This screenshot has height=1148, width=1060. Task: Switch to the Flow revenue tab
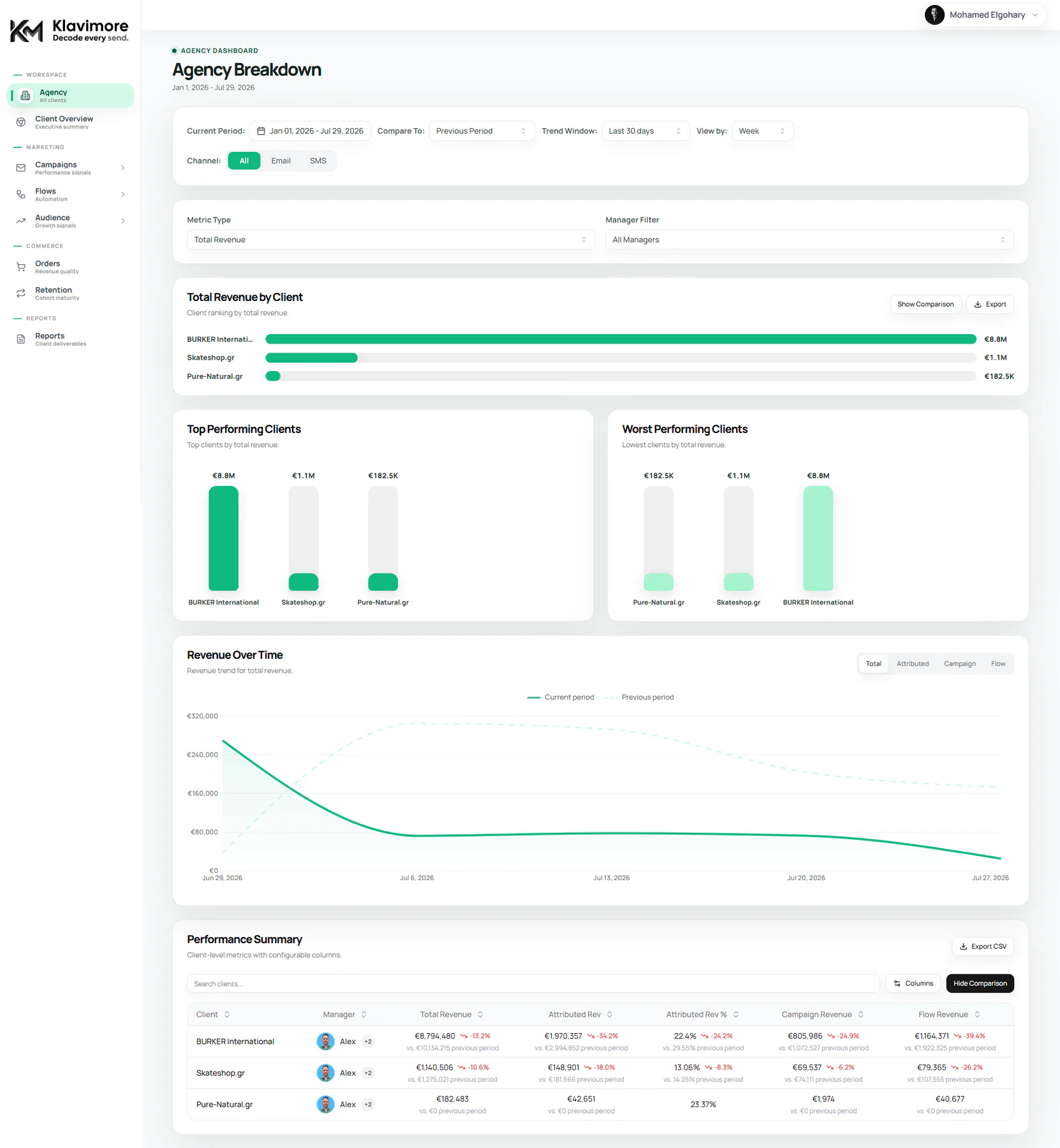tap(997, 664)
